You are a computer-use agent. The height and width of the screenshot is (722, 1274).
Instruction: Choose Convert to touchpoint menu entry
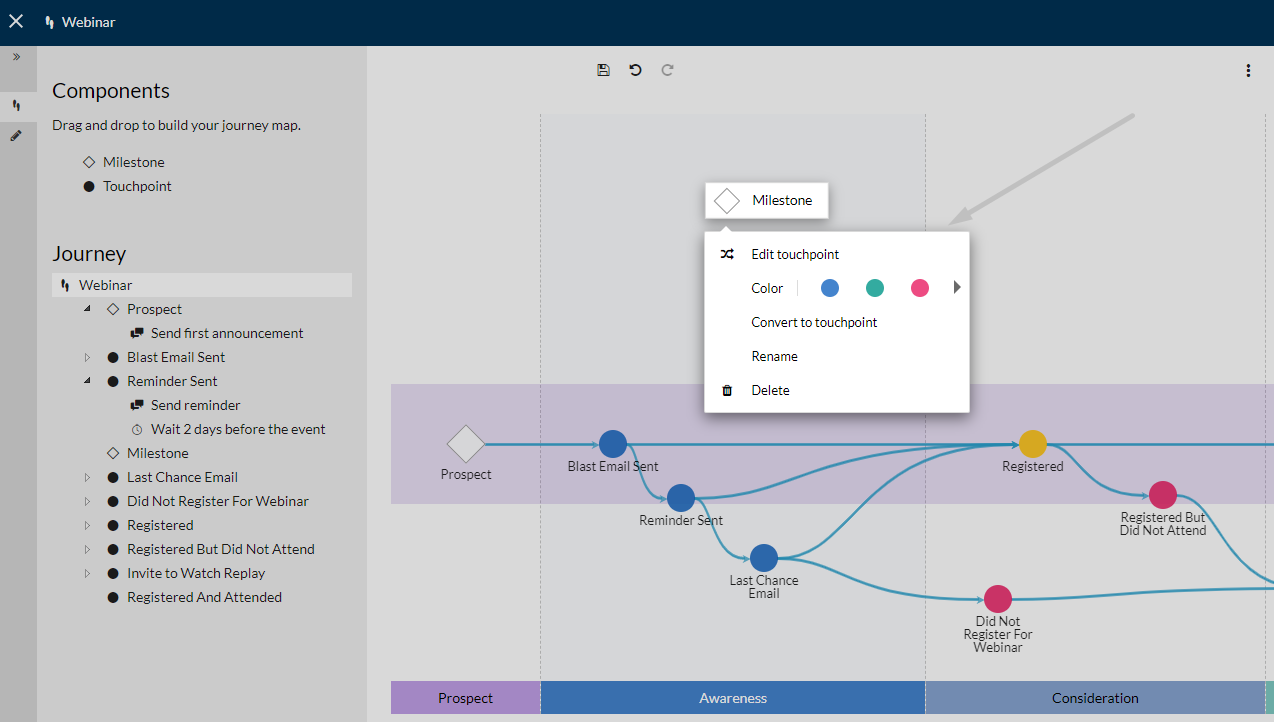click(x=814, y=322)
